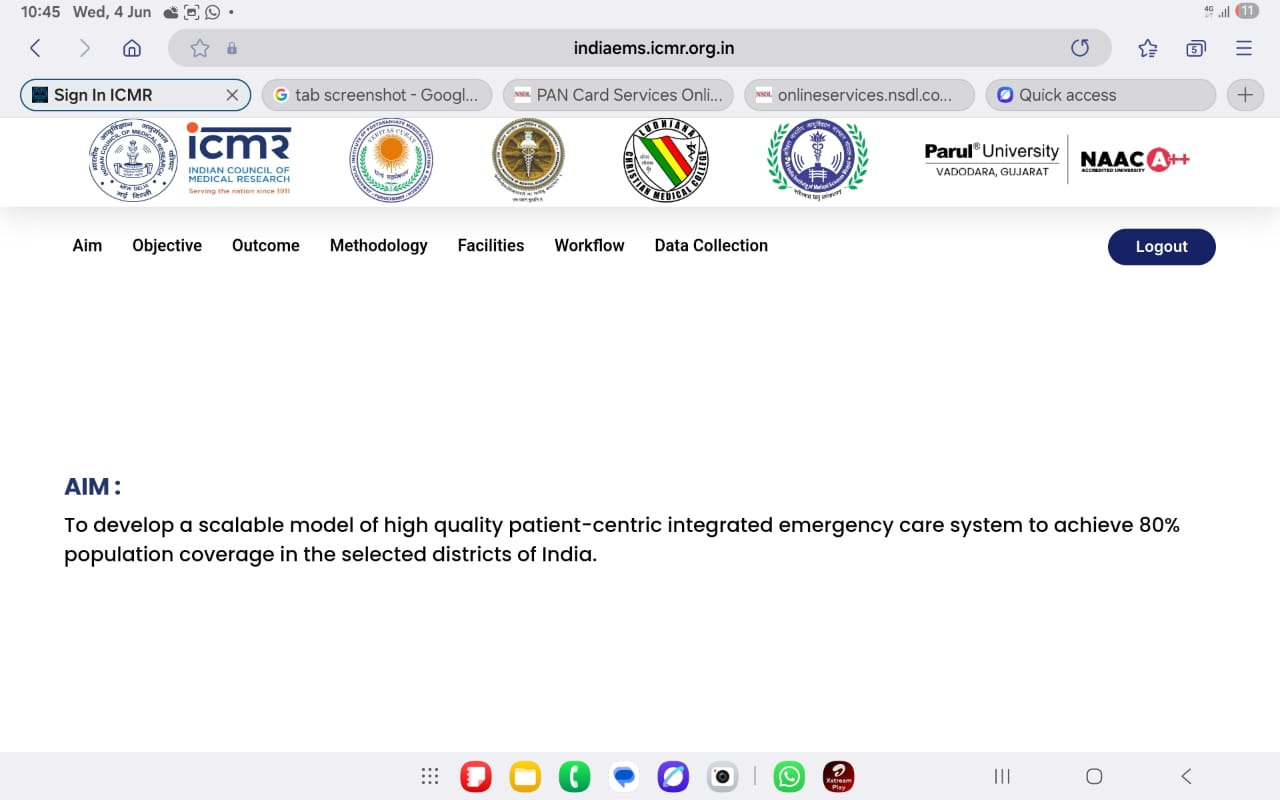Click the AIM : heading
1280x800 pixels.
[x=93, y=487]
